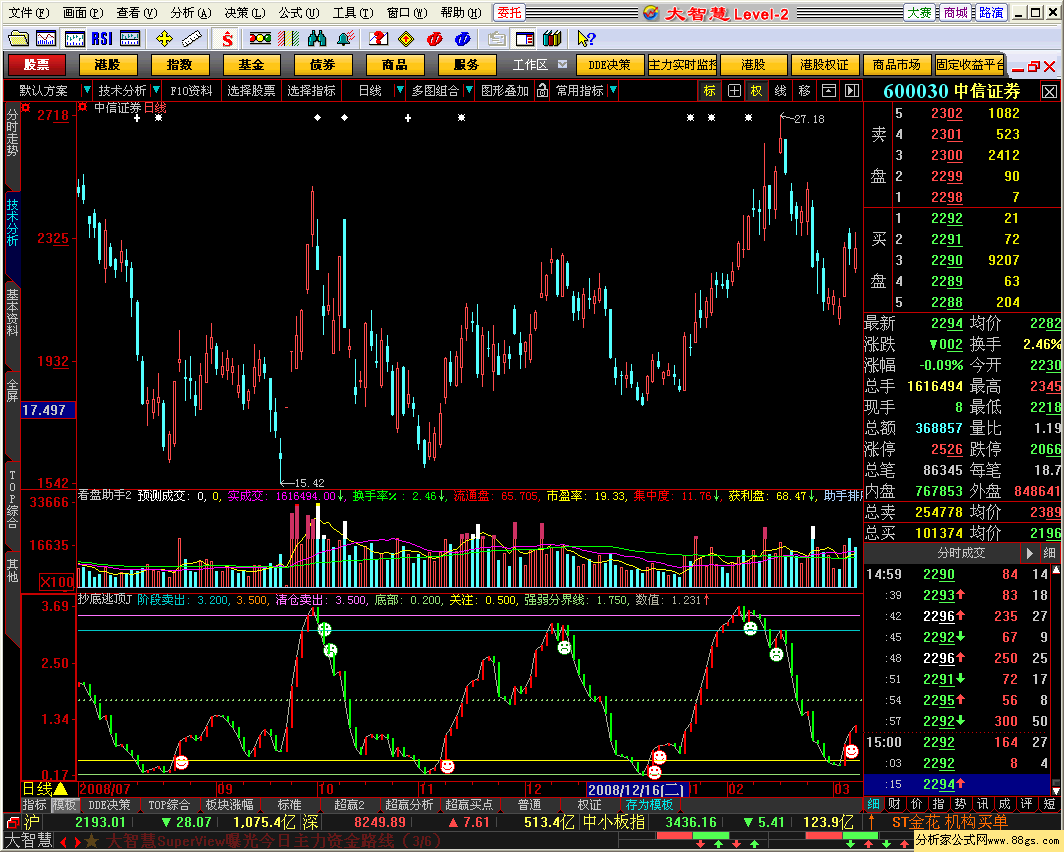
Task: Click the skip-forward panel icon
Action: pos(852,90)
